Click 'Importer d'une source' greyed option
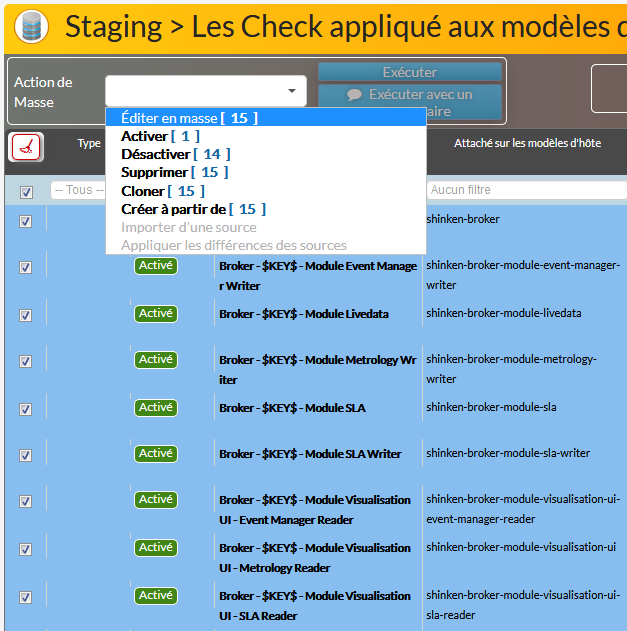 tap(266, 227)
